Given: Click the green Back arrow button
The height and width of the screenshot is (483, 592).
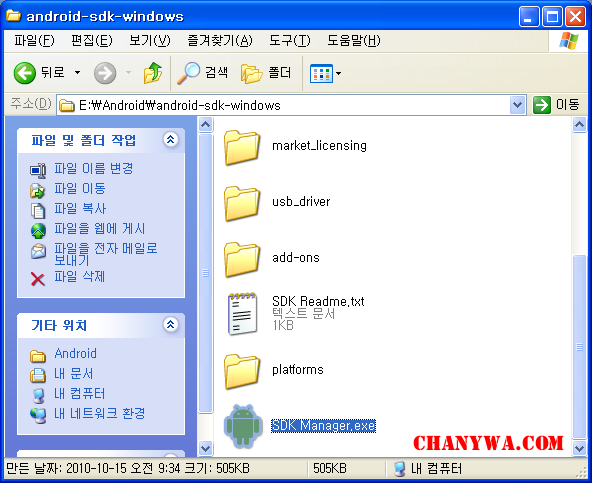Looking at the screenshot, I should pyautogui.click(x=25, y=73).
